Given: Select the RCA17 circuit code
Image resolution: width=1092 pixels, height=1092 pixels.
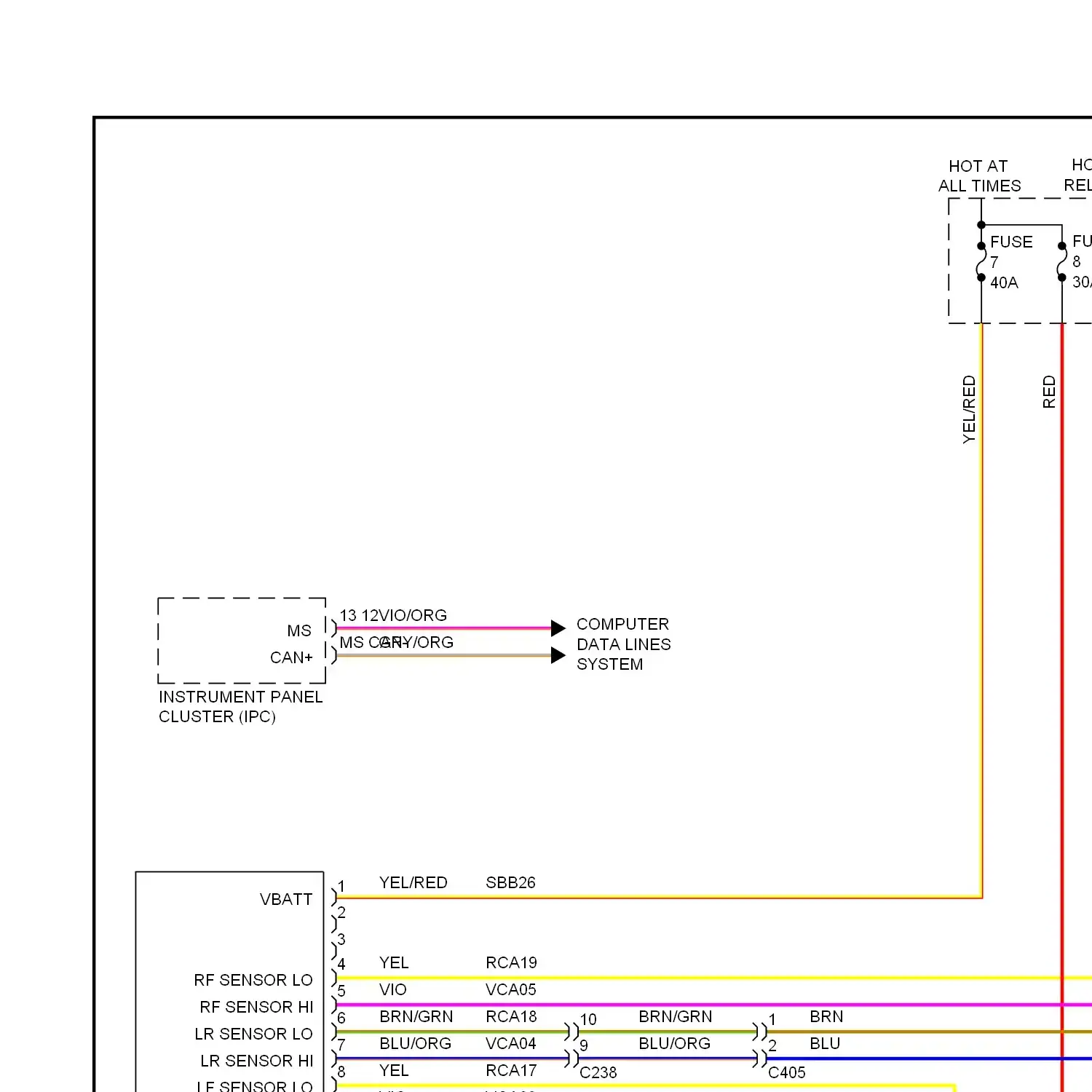Looking at the screenshot, I should click(x=511, y=1070).
